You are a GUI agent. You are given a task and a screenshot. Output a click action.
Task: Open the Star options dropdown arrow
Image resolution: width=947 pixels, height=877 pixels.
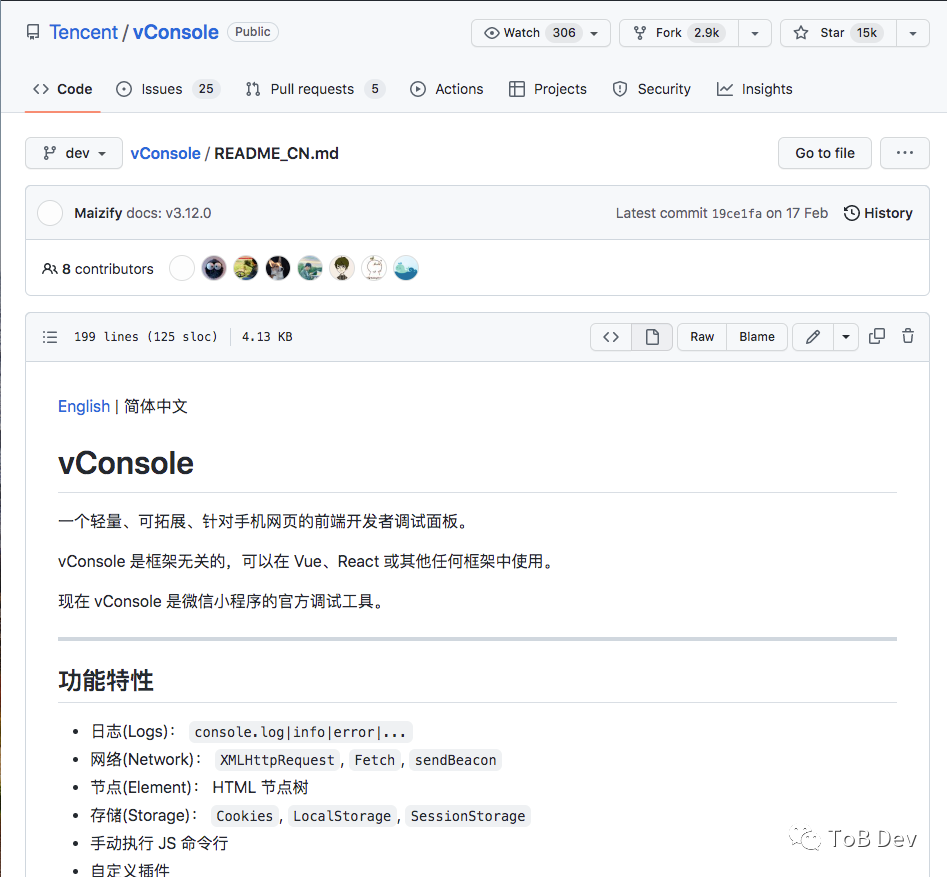coord(912,32)
